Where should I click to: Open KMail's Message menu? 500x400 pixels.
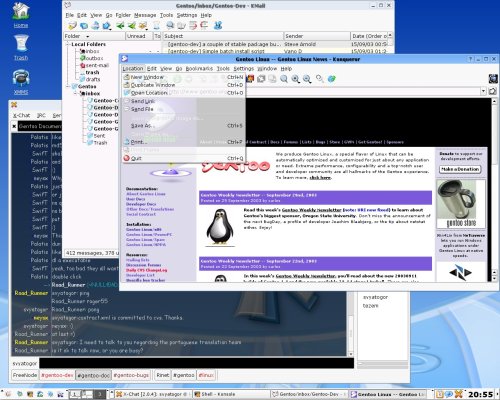(x=145, y=15)
